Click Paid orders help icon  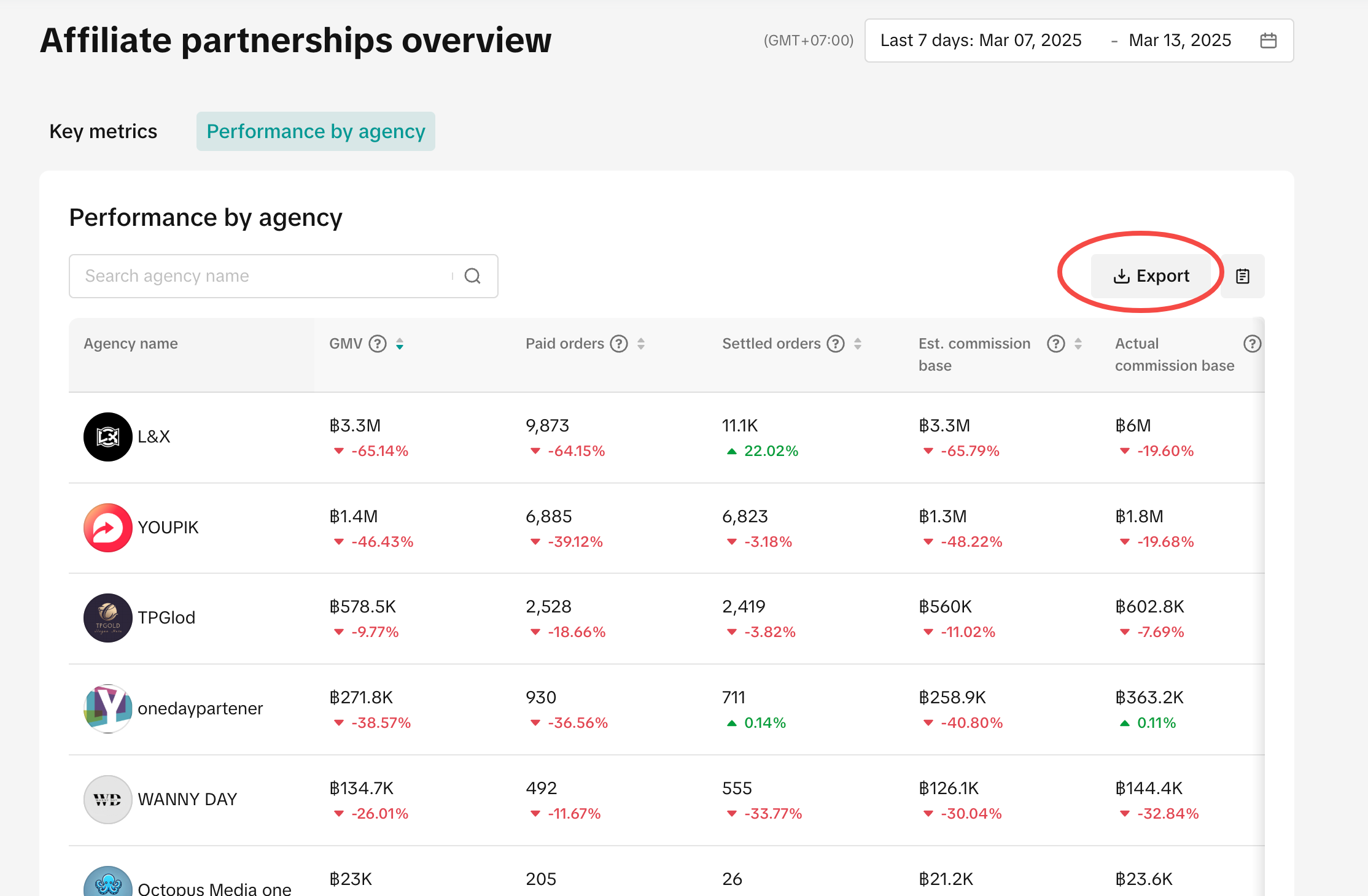pos(619,344)
